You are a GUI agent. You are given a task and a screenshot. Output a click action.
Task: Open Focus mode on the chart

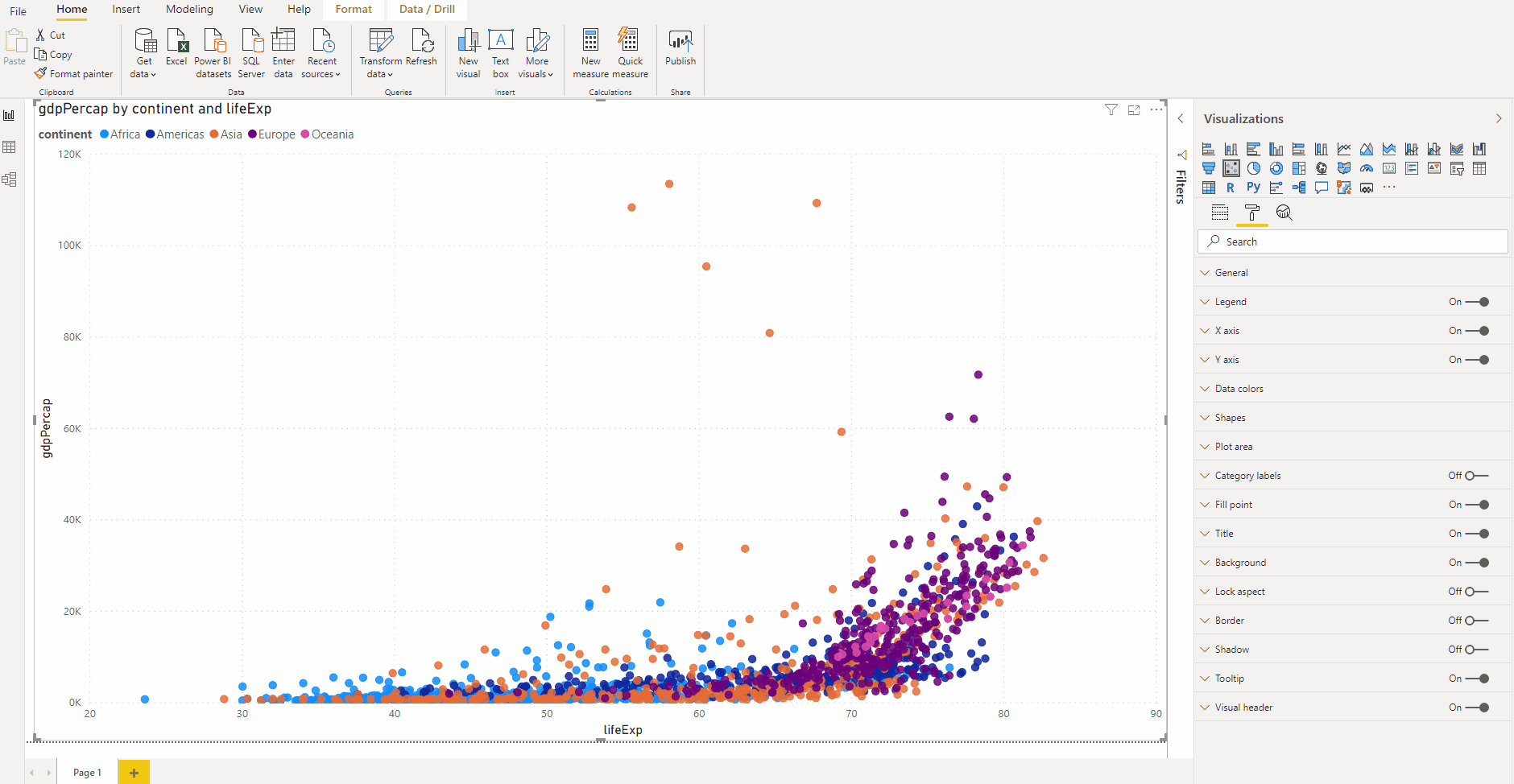click(x=1134, y=110)
